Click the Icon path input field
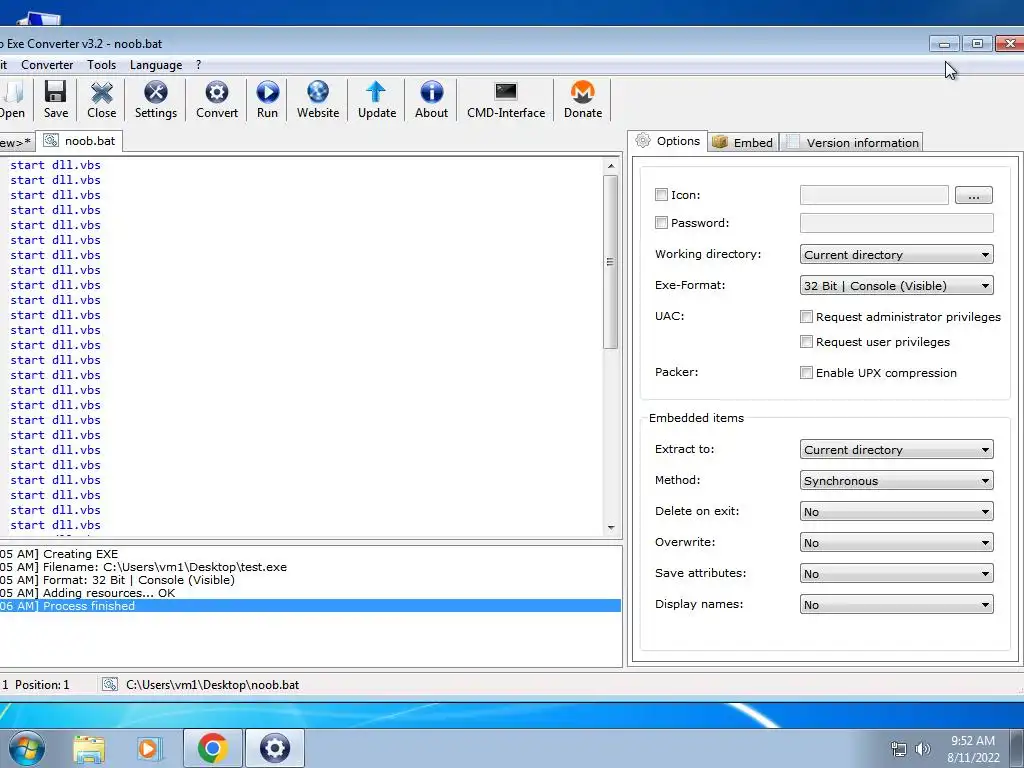This screenshot has height=768, width=1024. pos(874,195)
